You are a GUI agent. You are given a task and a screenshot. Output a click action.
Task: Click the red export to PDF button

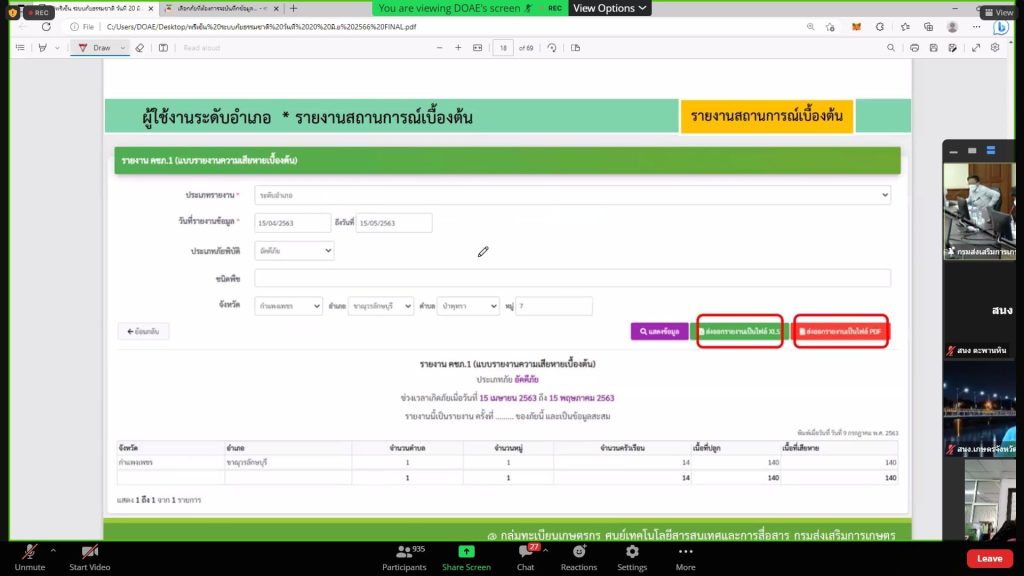coord(840,331)
